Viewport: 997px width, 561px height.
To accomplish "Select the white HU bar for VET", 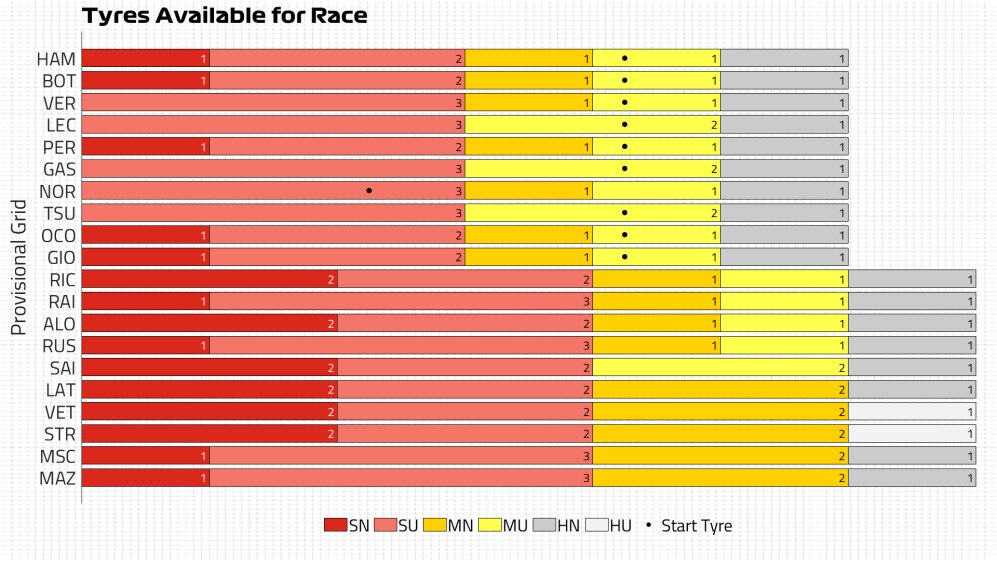I will tap(911, 412).
